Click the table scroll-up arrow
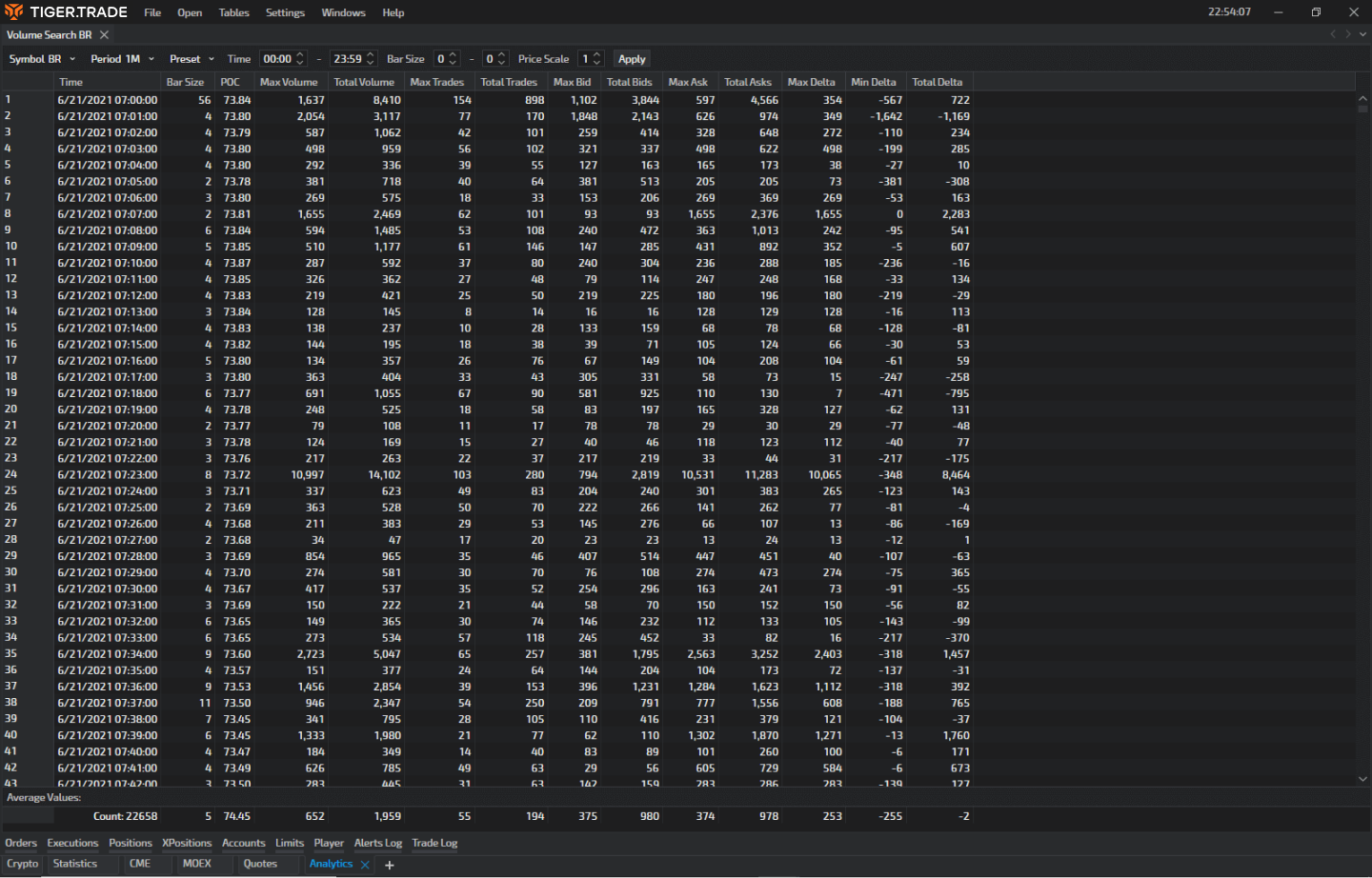Screen dimensions: 1372x878 (1362, 98)
